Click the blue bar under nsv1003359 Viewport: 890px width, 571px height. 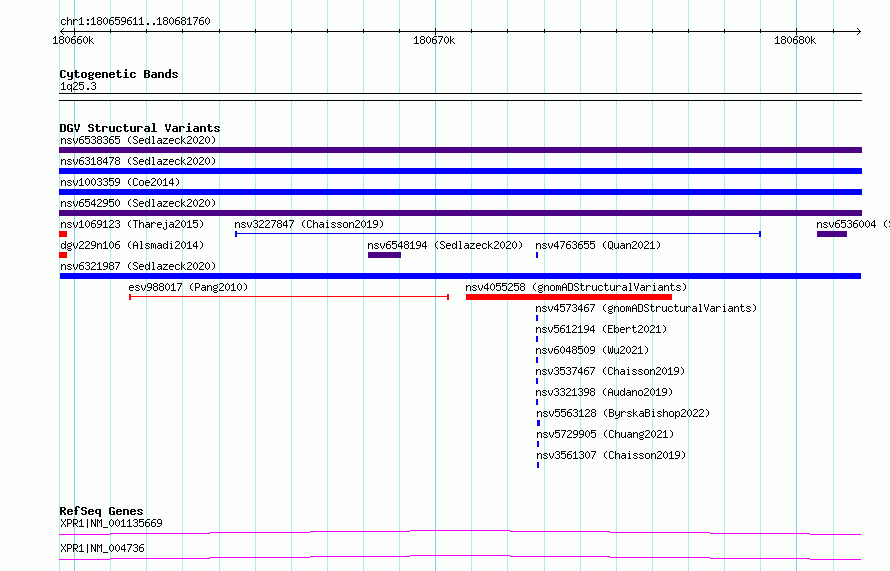(x=460, y=192)
